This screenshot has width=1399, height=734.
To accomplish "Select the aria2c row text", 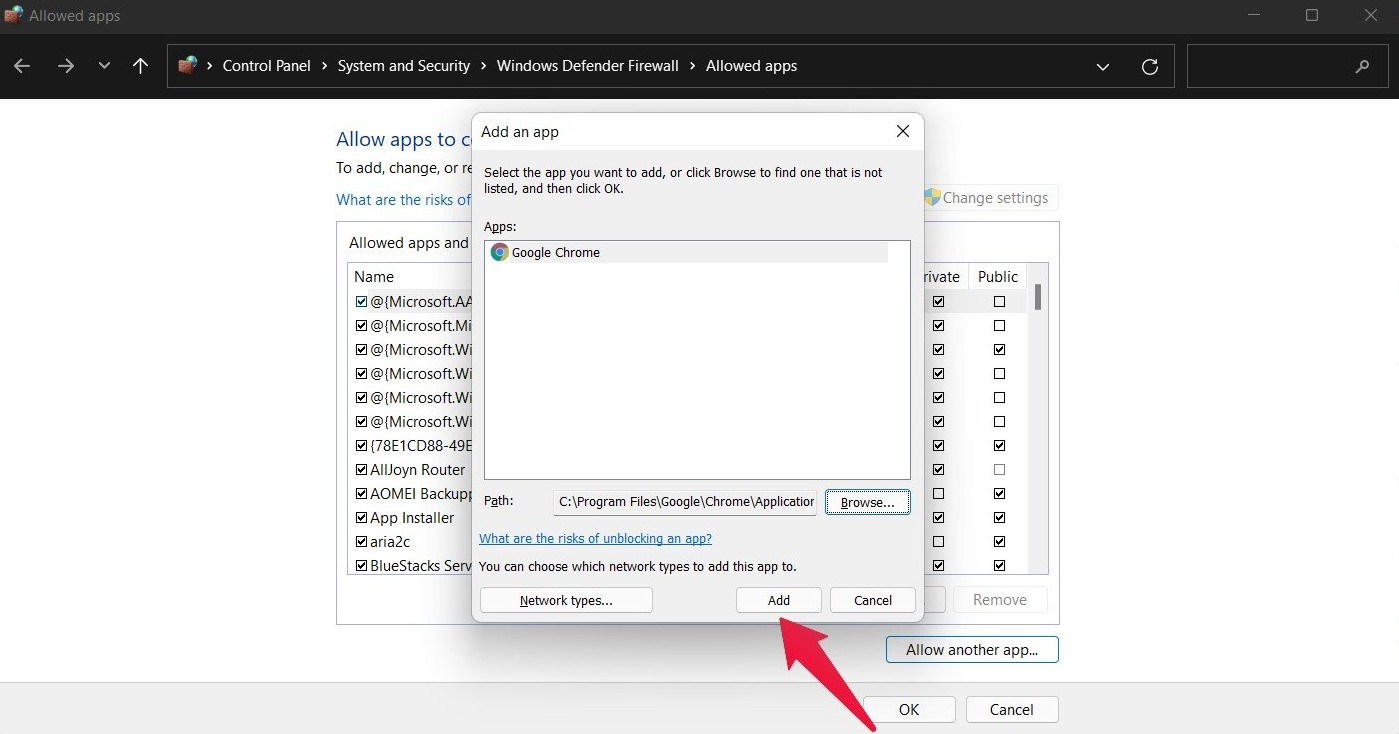I will 390,542.
